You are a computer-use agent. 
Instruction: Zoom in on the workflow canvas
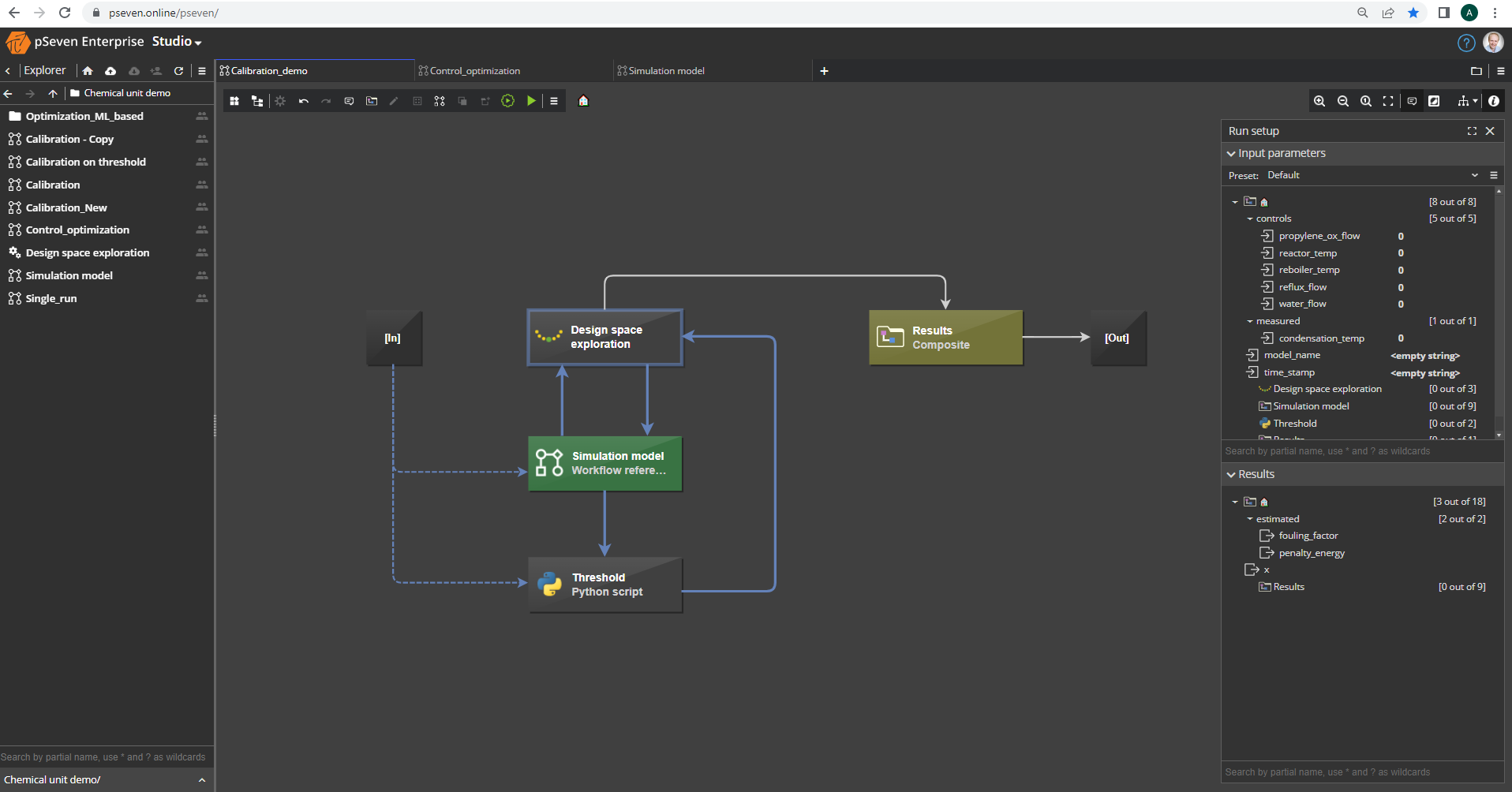point(1319,101)
